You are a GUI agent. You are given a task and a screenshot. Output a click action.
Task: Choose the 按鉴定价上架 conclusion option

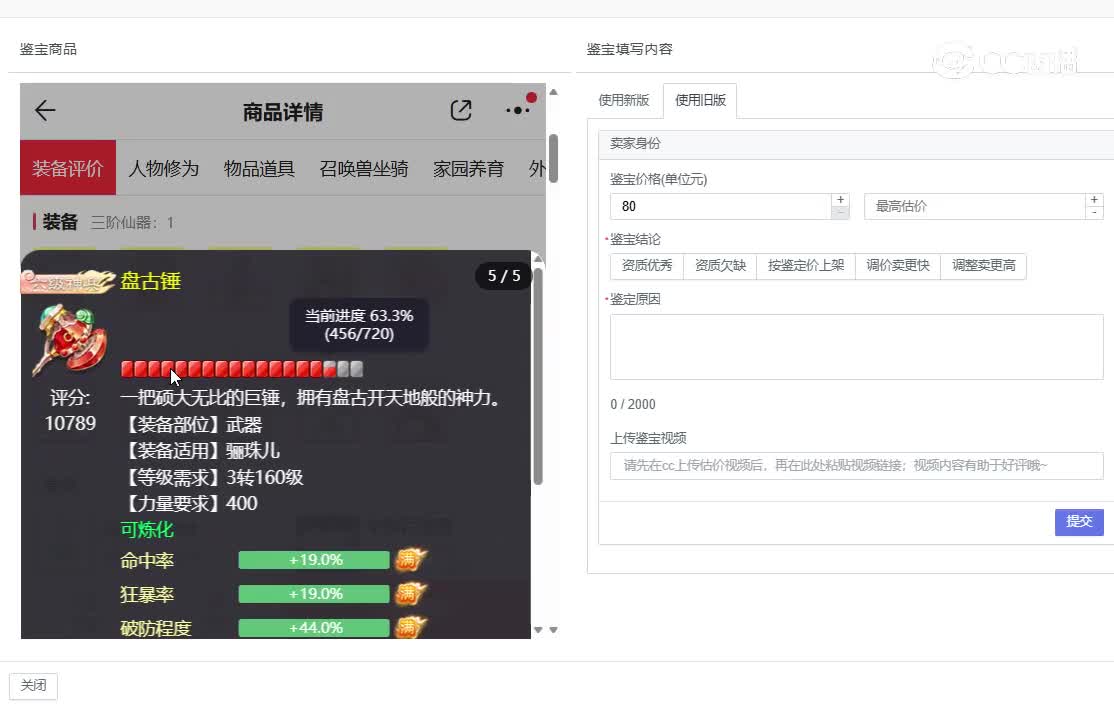806,266
